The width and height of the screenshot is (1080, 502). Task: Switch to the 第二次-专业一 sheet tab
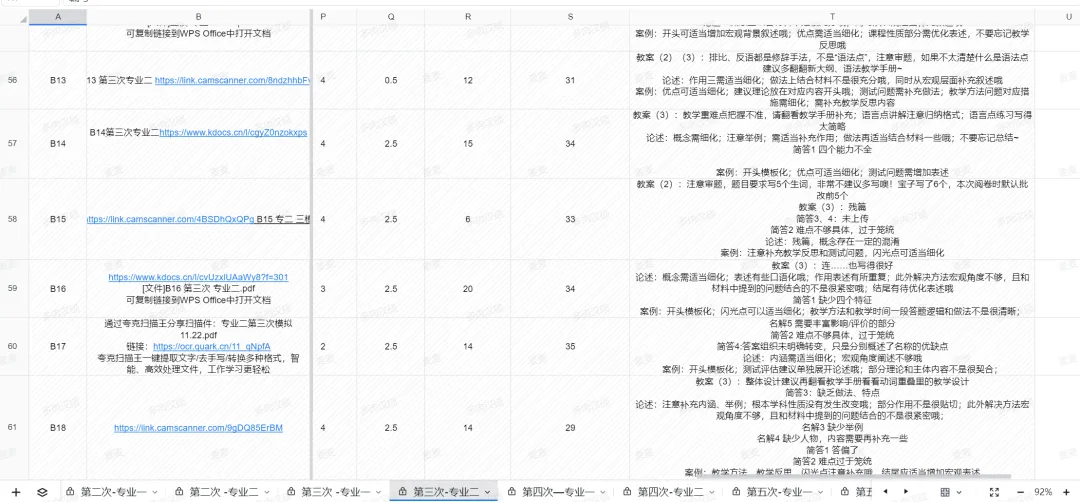click(114, 492)
